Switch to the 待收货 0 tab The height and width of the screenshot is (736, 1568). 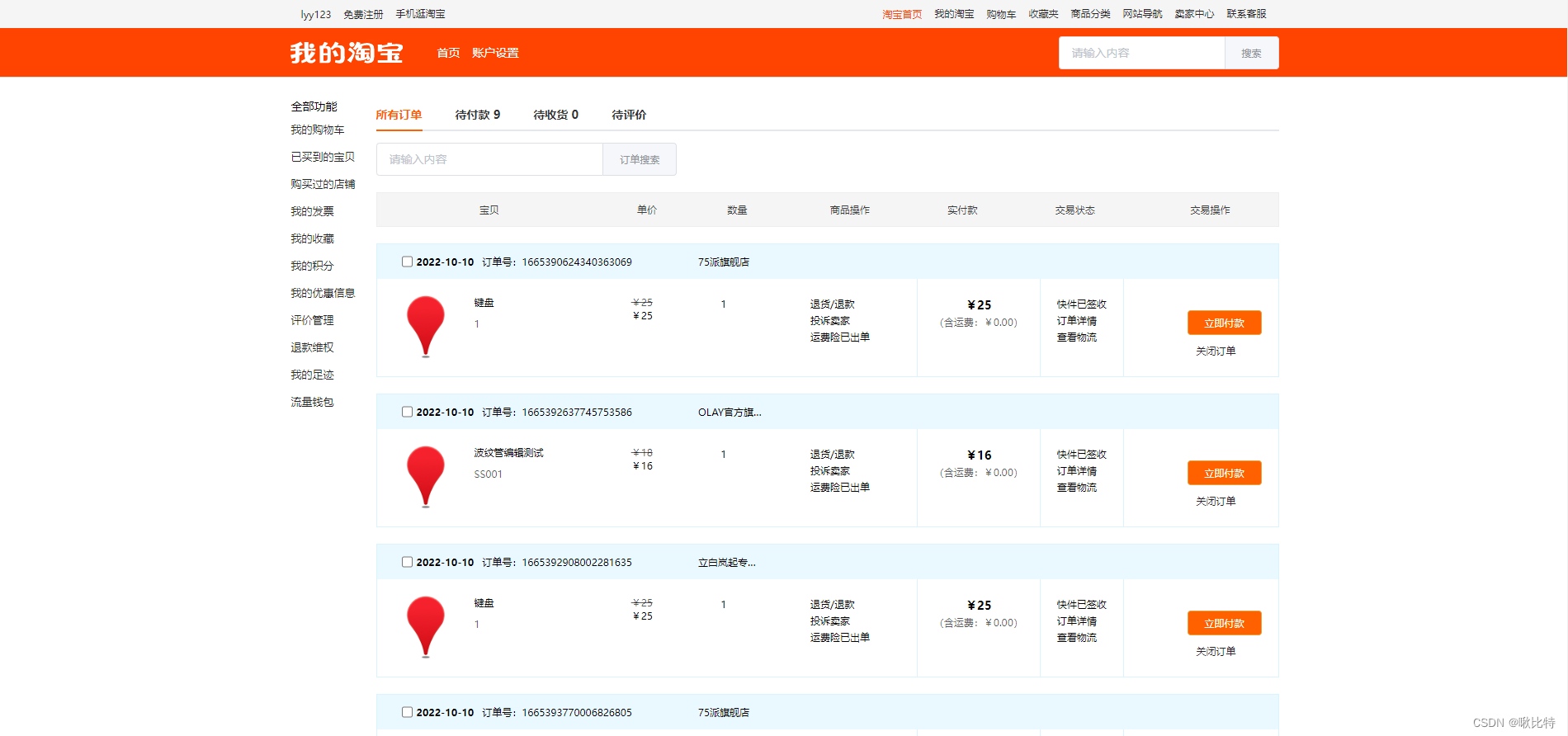tap(556, 115)
